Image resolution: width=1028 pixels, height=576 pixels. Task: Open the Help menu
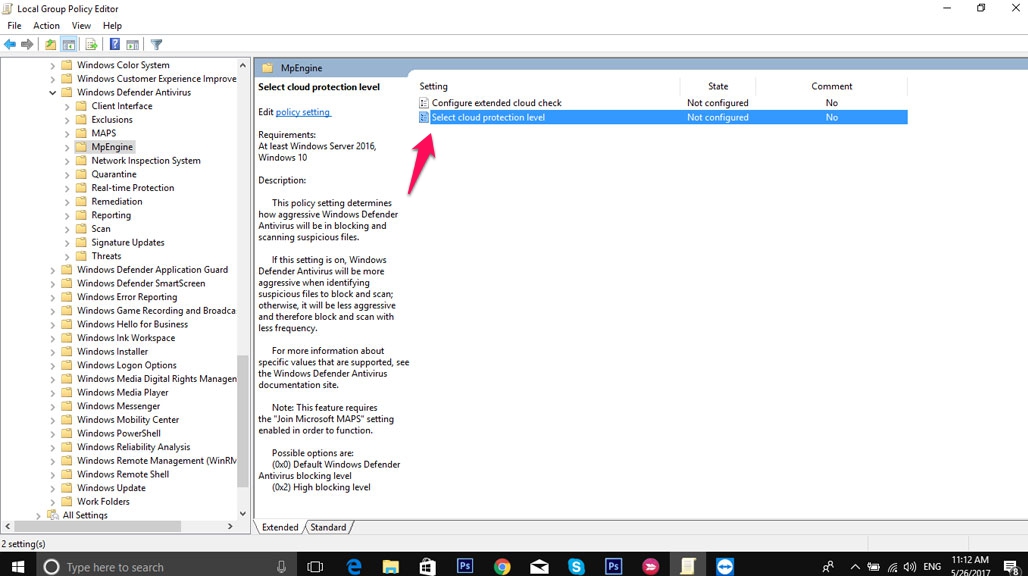pyautogui.click(x=112, y=26)
